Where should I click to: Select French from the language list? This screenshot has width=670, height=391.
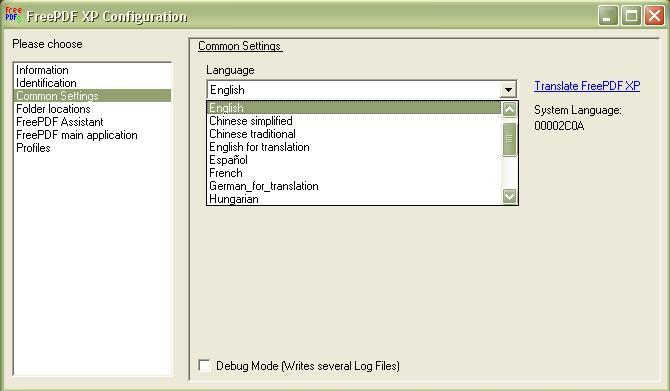pos(354,173)
